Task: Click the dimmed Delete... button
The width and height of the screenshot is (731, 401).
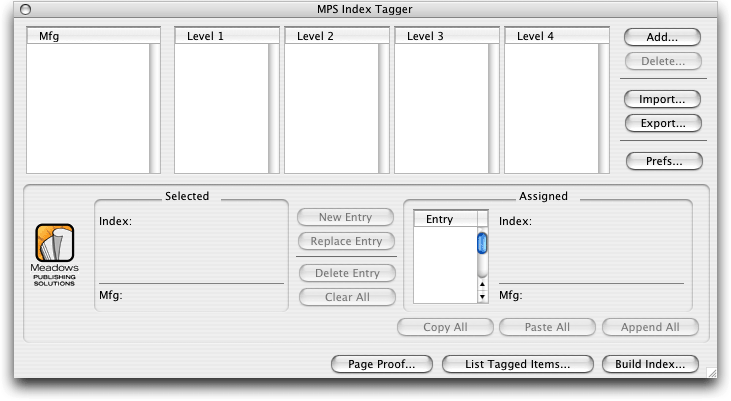Action: 663,61
